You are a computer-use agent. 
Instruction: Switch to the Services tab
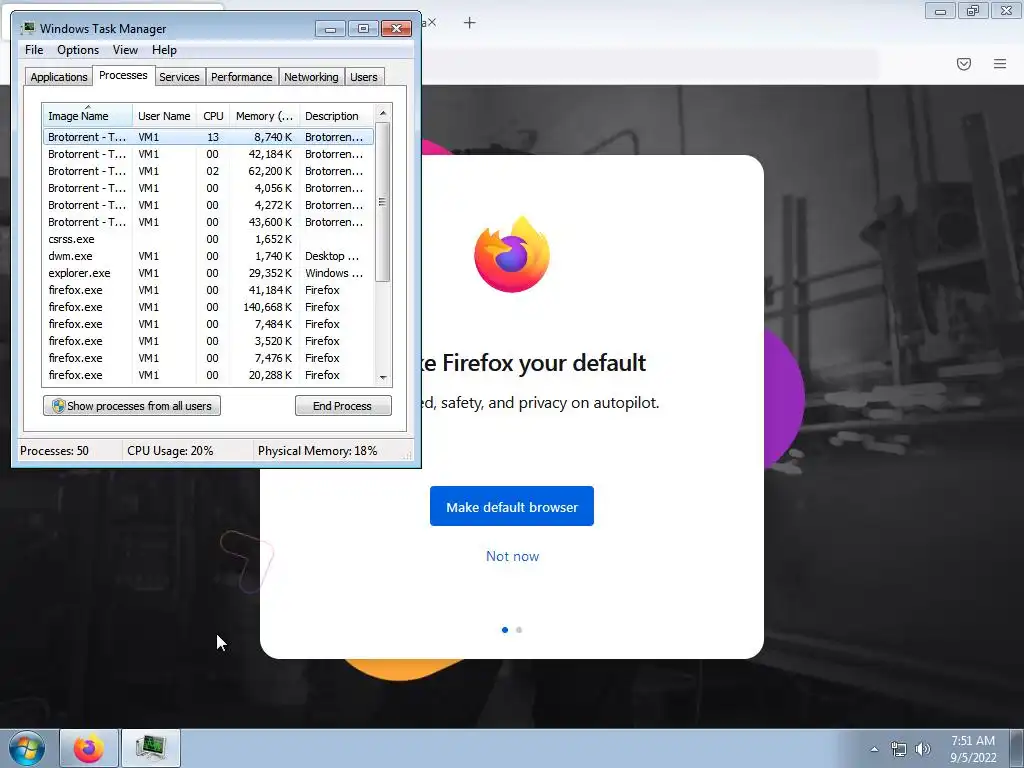[x=179, y=77]
